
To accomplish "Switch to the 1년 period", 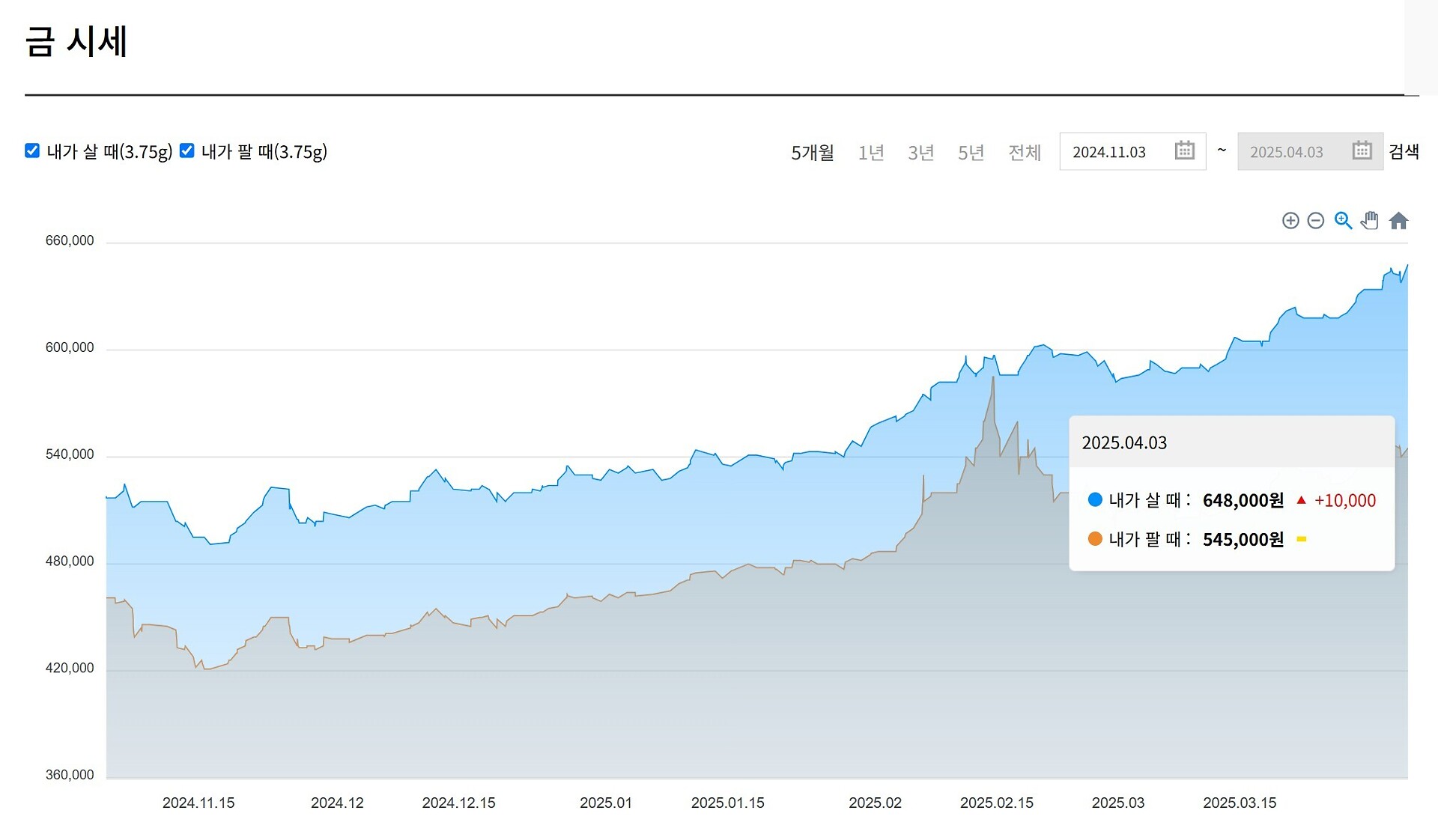I will pos(871,153).
